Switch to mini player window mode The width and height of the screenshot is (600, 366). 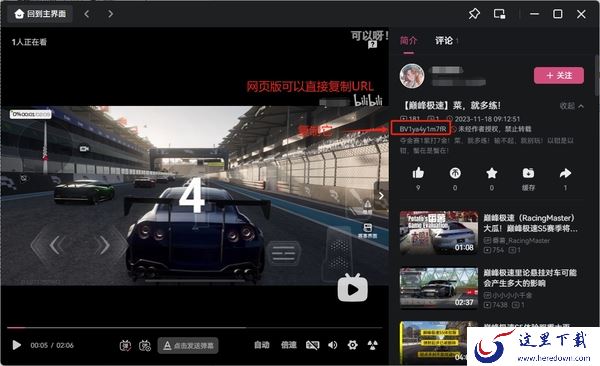pyautogui.click(x=499, y=14)
